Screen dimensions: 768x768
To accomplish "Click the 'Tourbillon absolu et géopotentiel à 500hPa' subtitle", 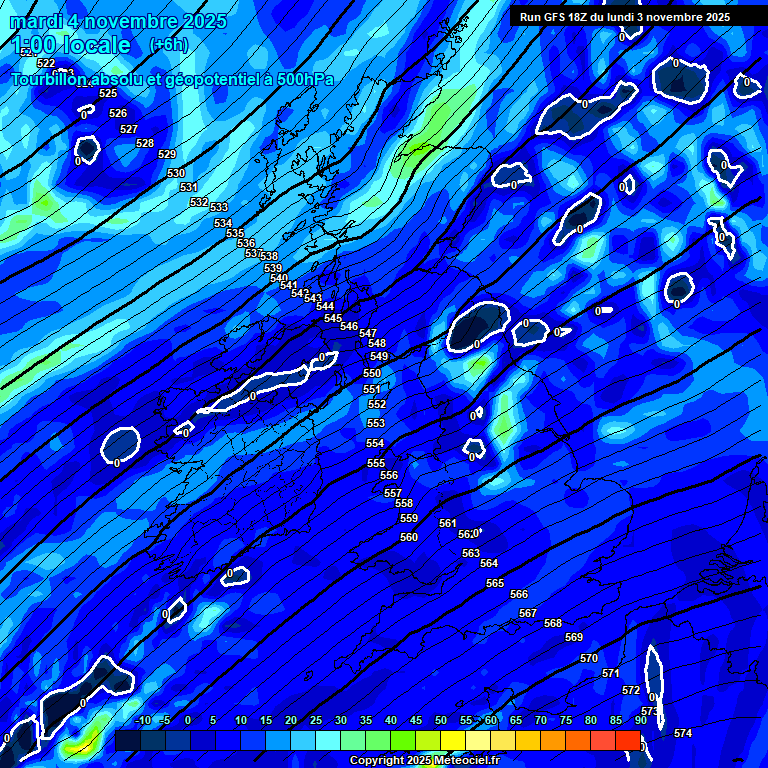I will [x=173, y=79].
